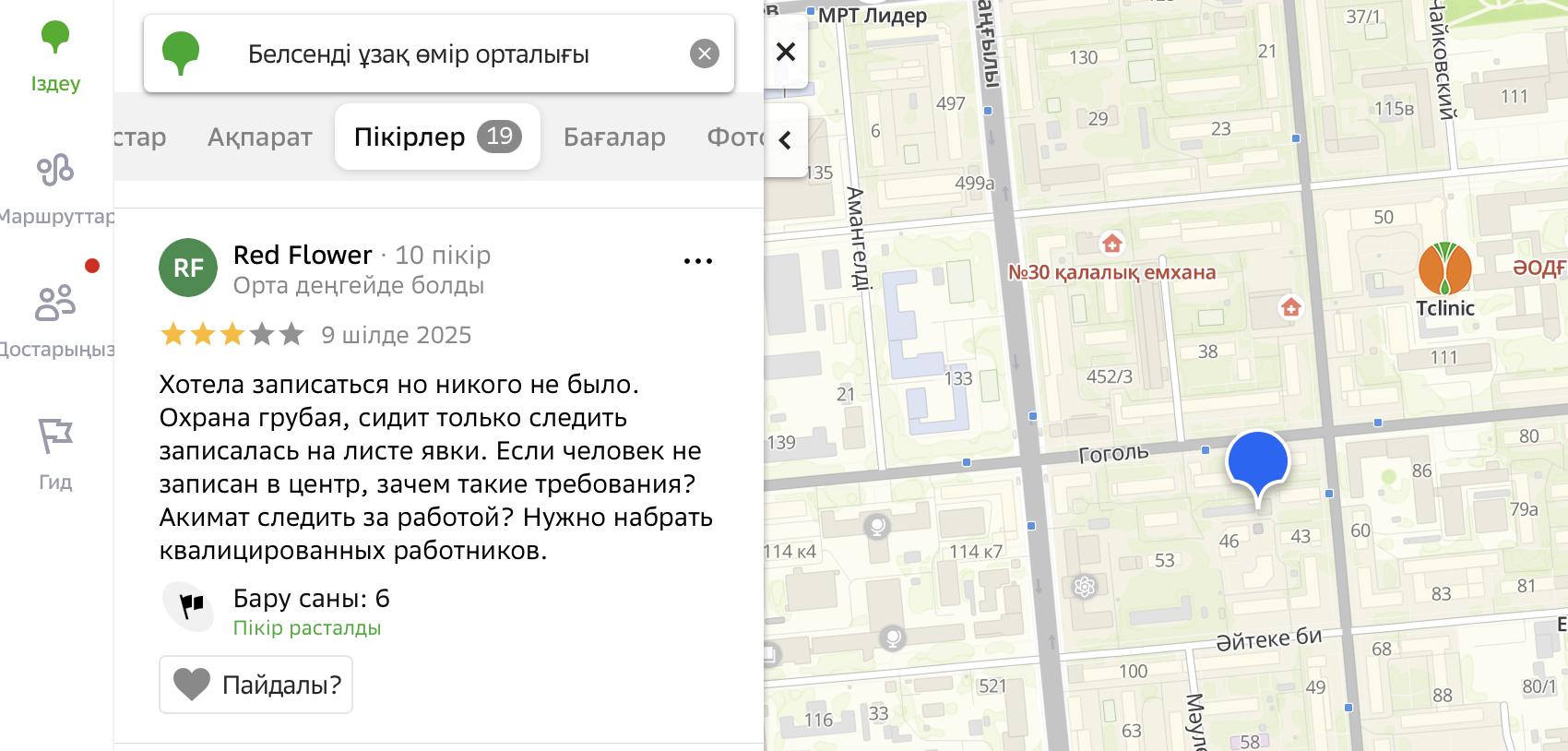Close the place card panel
This screenshot has height=751, width=1568.
click(786, 52)
